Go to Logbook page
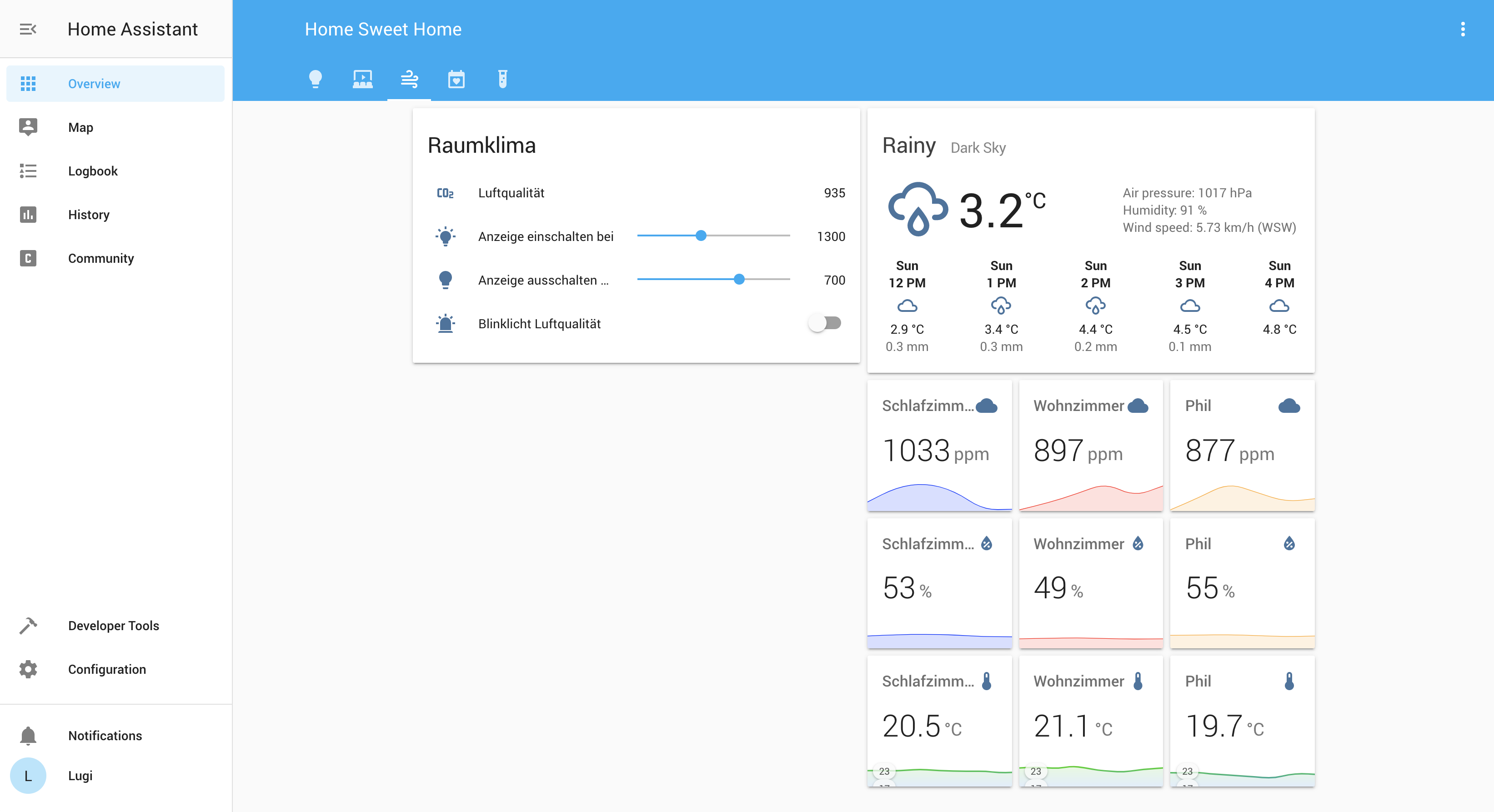Image resolution: width=1494 pixels, height=812 pixels. coord(92,170)
